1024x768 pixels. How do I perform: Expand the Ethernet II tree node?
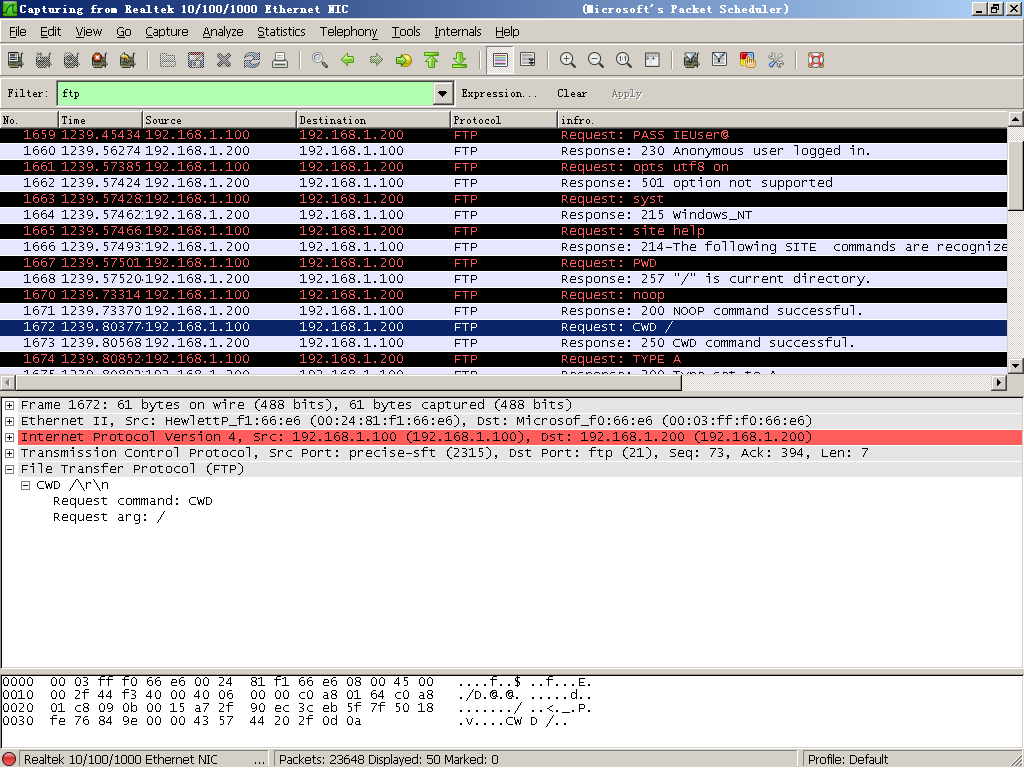[10, 421]
